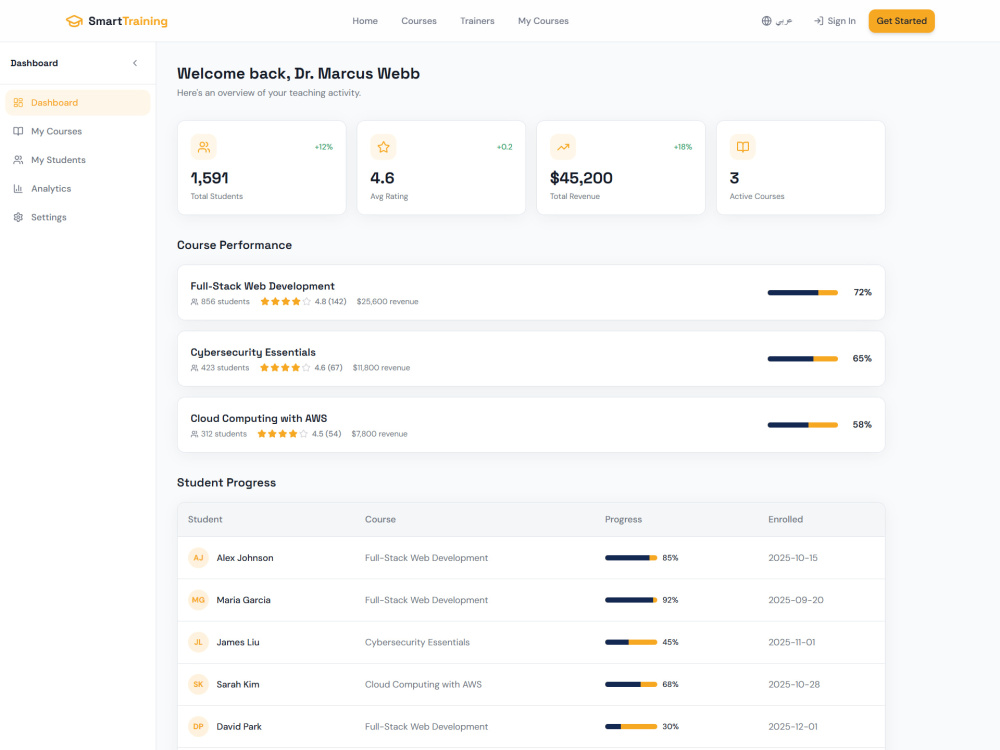Click the Settings gear icon in sidebar
Image resolution: width=1000 pixels, height=750 pixels.
(x=18, y=217)
